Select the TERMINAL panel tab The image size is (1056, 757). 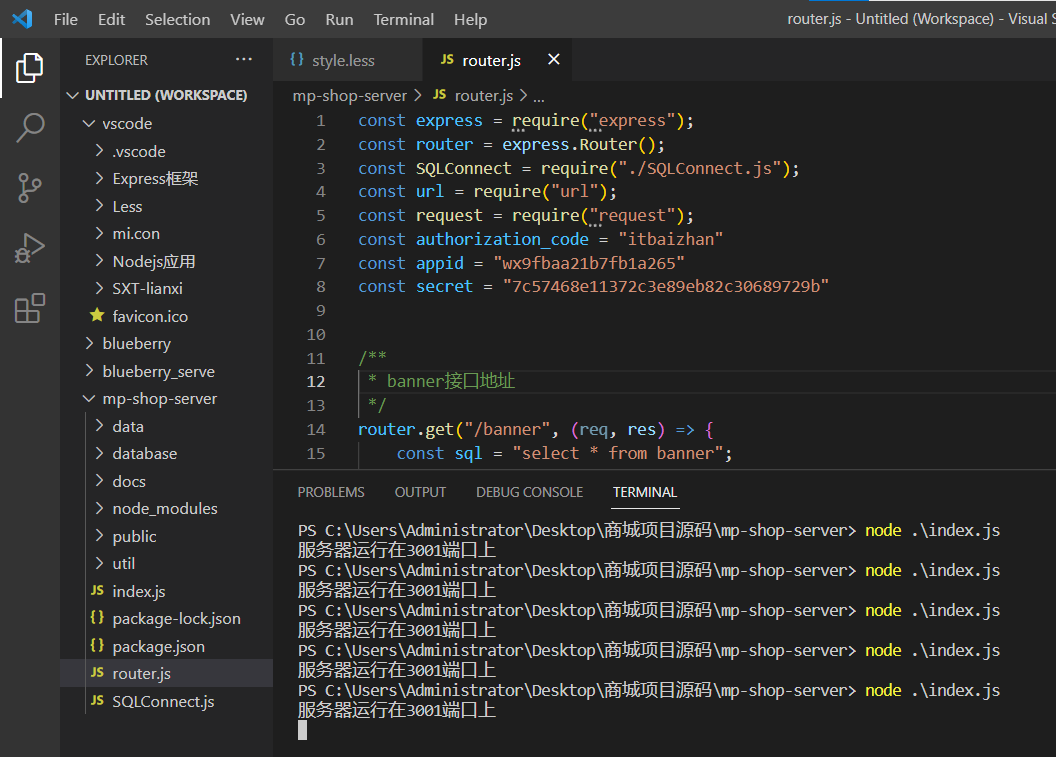tap(645, 492)
